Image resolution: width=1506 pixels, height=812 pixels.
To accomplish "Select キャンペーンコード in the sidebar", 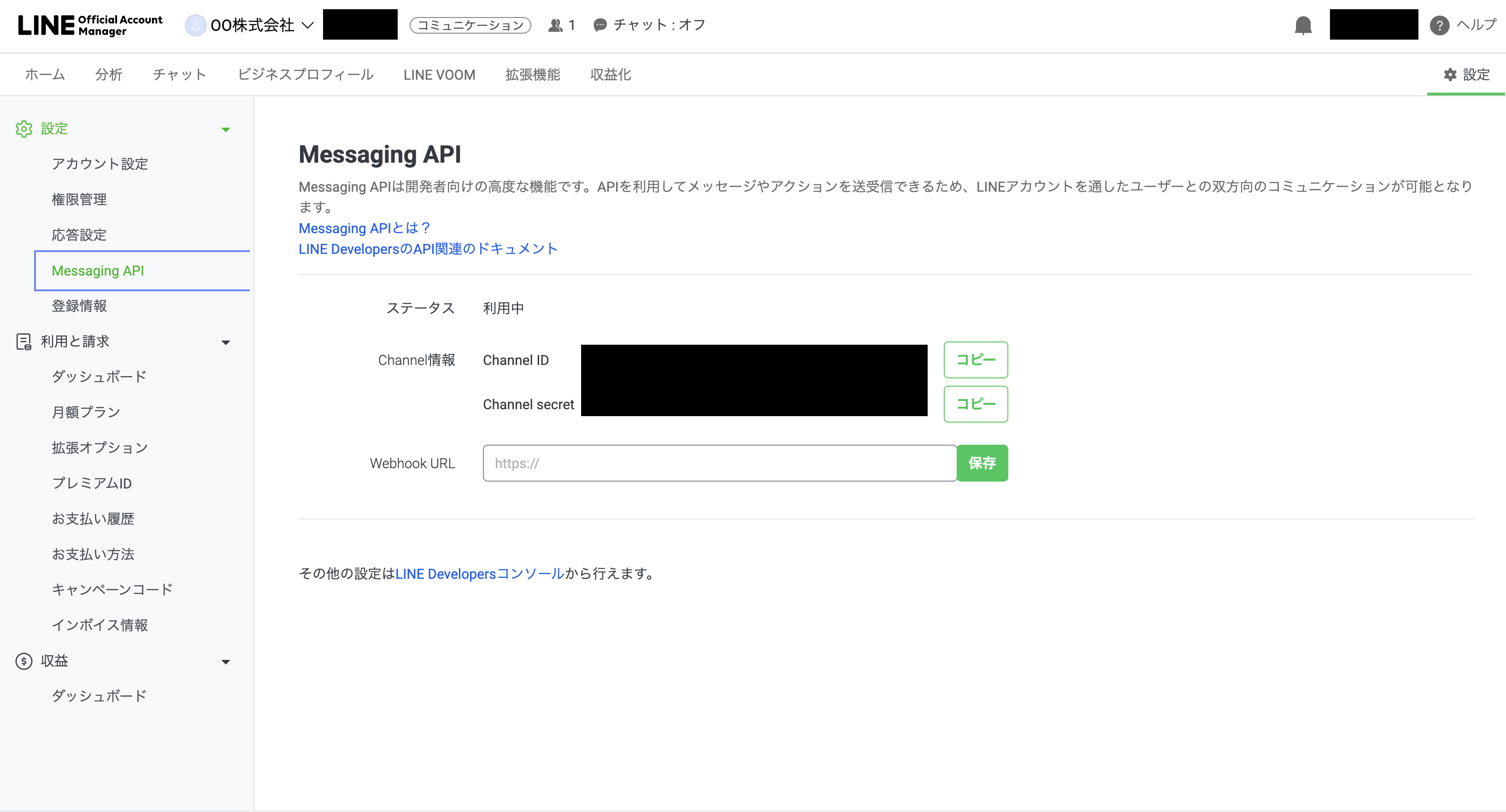I will tap(112, 589).
